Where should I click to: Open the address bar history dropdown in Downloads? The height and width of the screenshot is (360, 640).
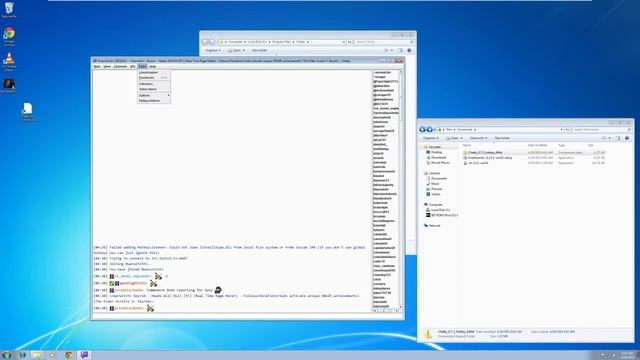(562, 129)
